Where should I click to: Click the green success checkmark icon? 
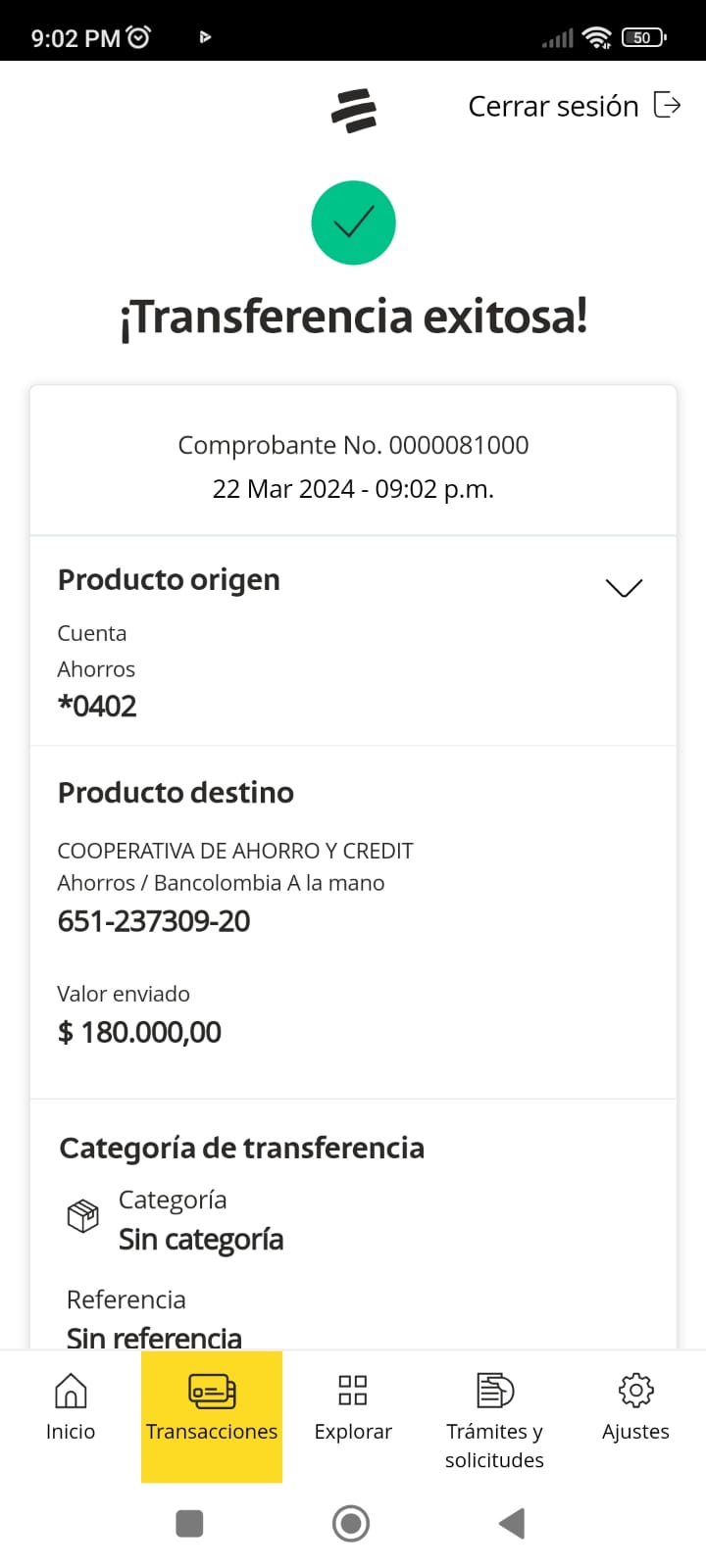coord(353,222)
